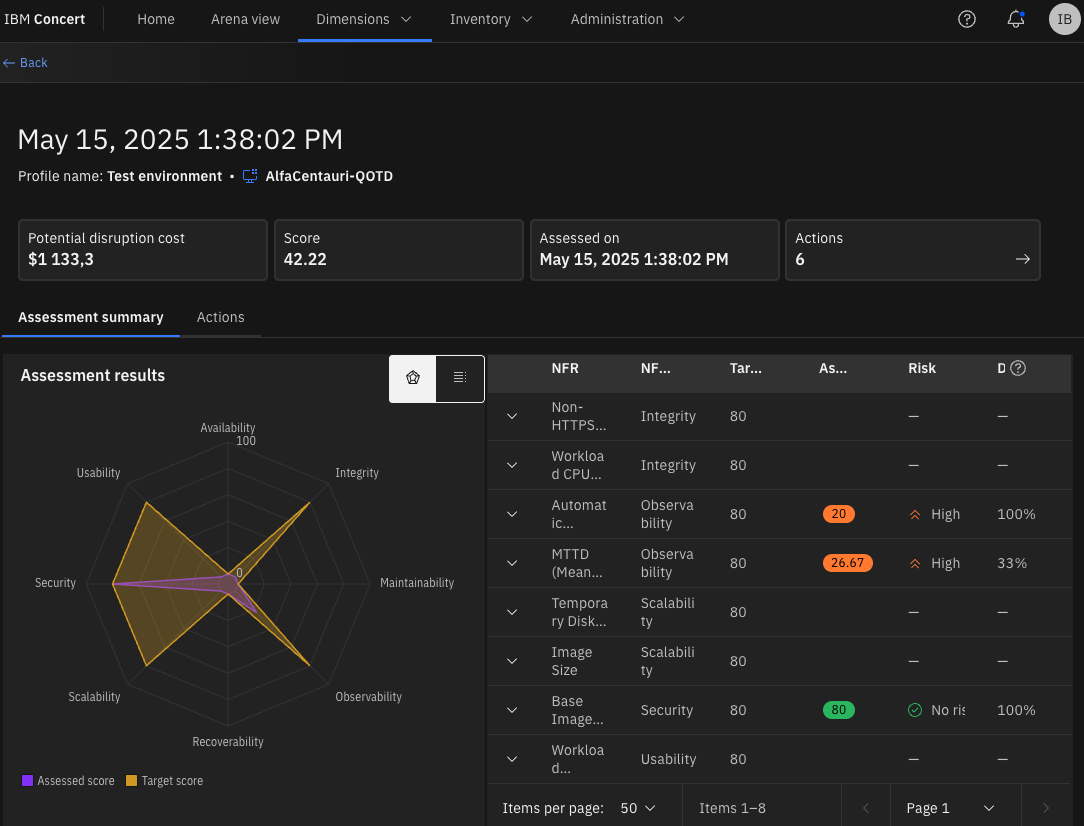Open the Inventory menu
The height and width of the screenshot is (826, 1084).
pyautogui.click(x=491, y=19)
